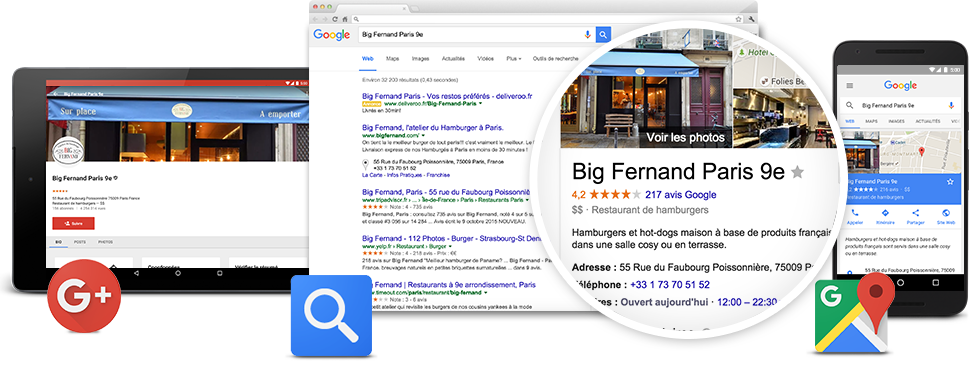Switch to the Images search tab
The image size is (975, 366).
420,58
